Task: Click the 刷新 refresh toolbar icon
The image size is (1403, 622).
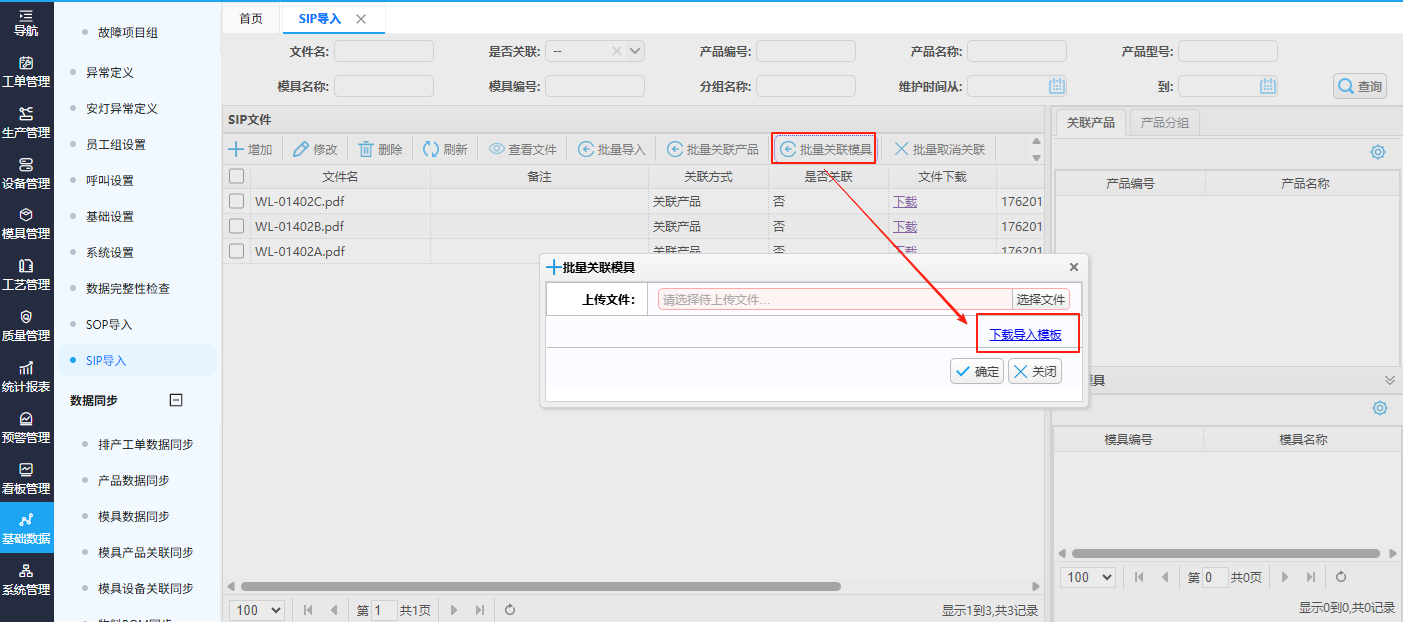Action: click(x=431, y=150)
